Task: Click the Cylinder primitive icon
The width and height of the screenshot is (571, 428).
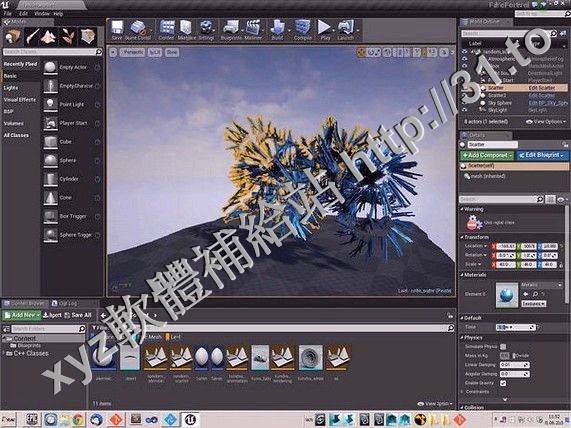Action: (50, 179)
